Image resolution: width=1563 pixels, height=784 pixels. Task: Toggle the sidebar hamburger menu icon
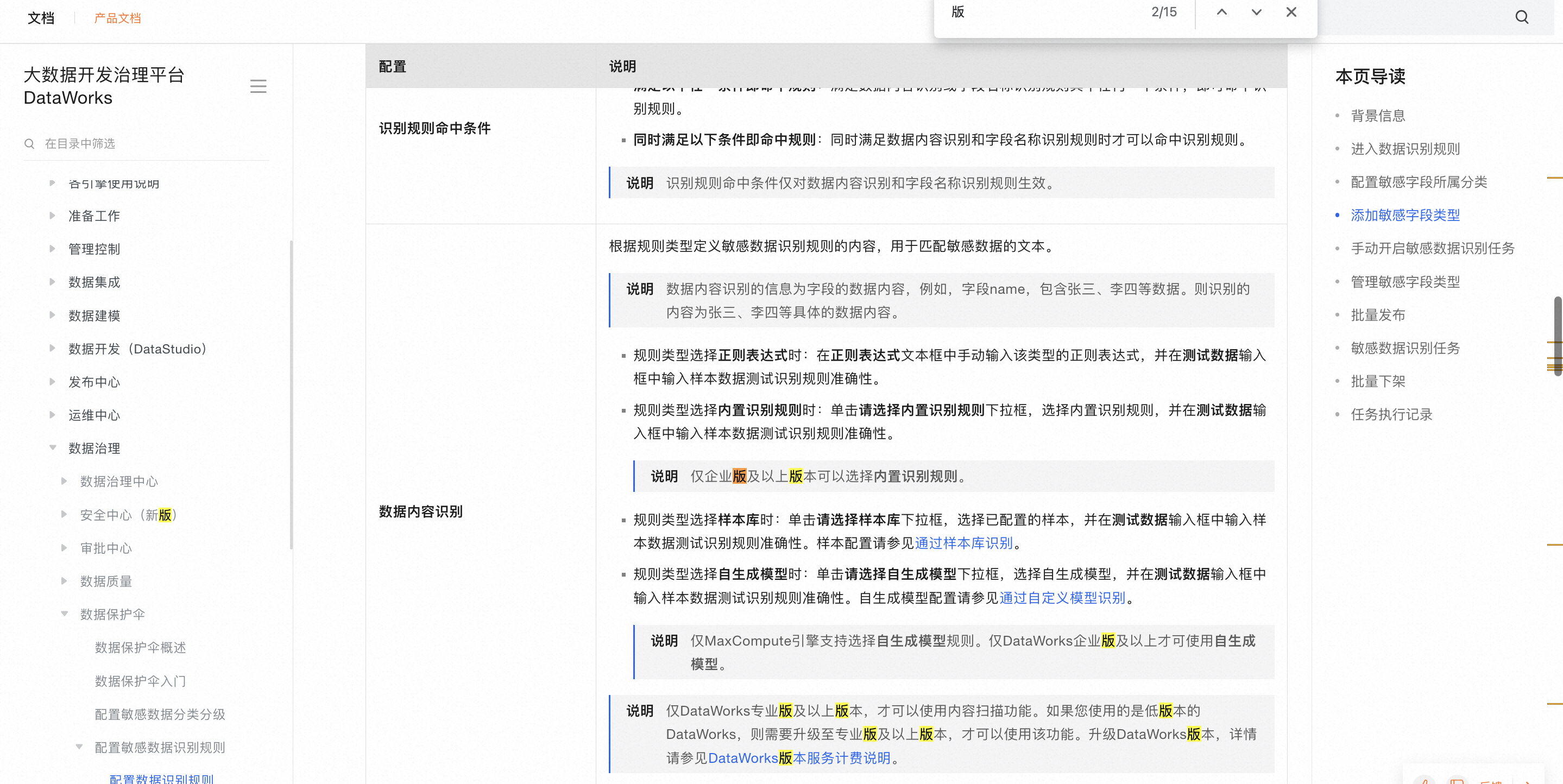point(258,86)
